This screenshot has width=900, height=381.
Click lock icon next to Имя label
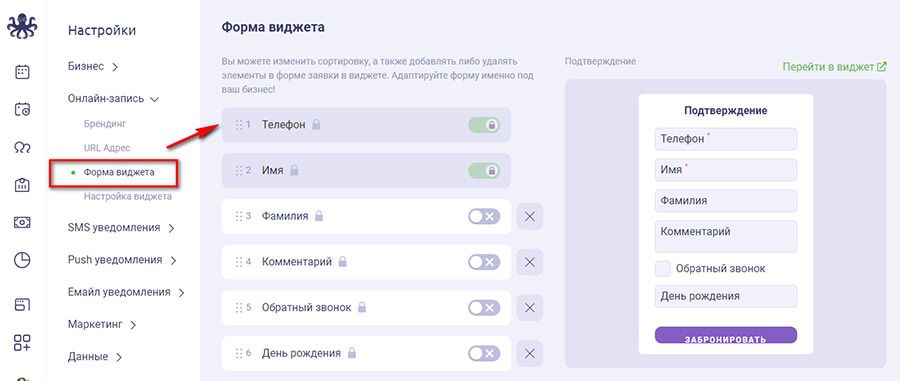click(294, 170)
